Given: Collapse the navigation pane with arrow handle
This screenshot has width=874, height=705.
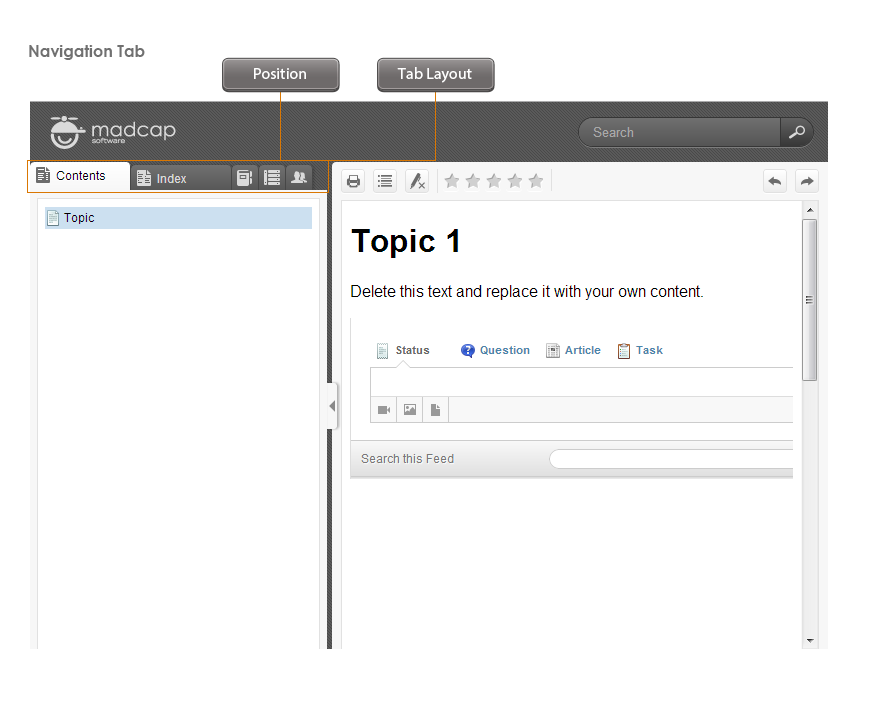Looking at the screenshot, I should pyautogui.click(x=332, y=406).
